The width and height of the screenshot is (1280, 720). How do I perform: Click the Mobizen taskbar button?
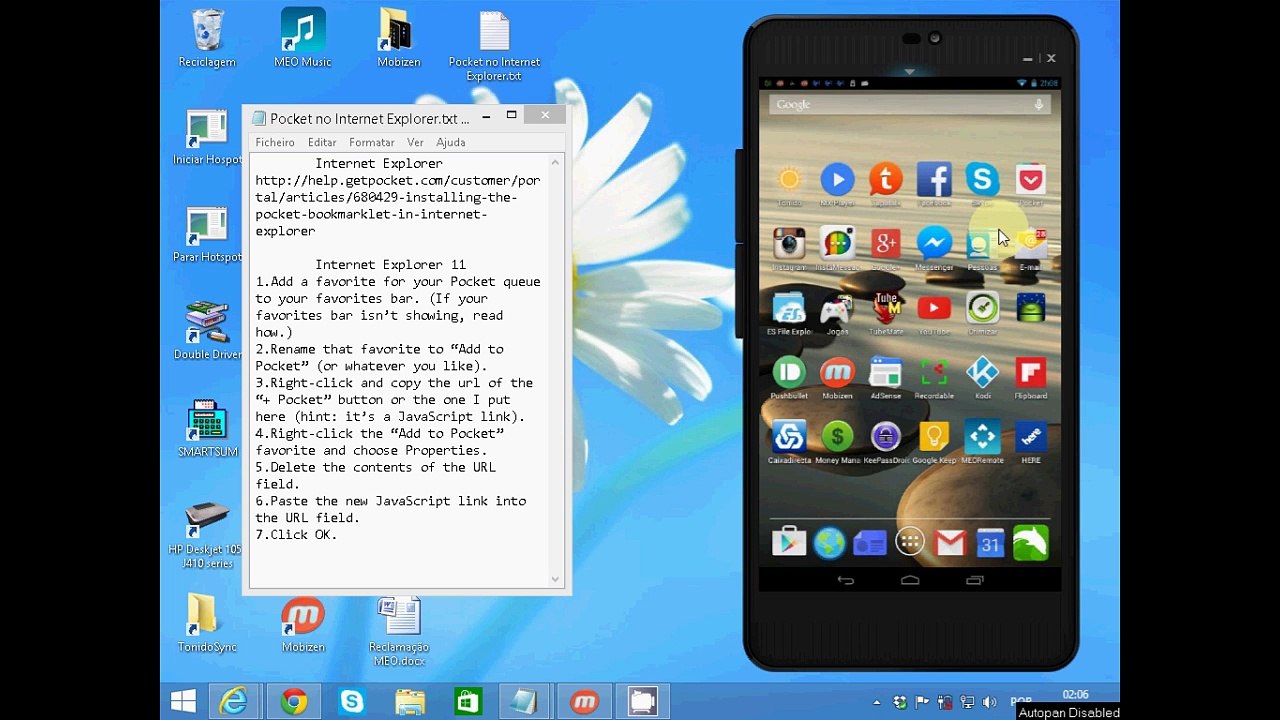584,701
